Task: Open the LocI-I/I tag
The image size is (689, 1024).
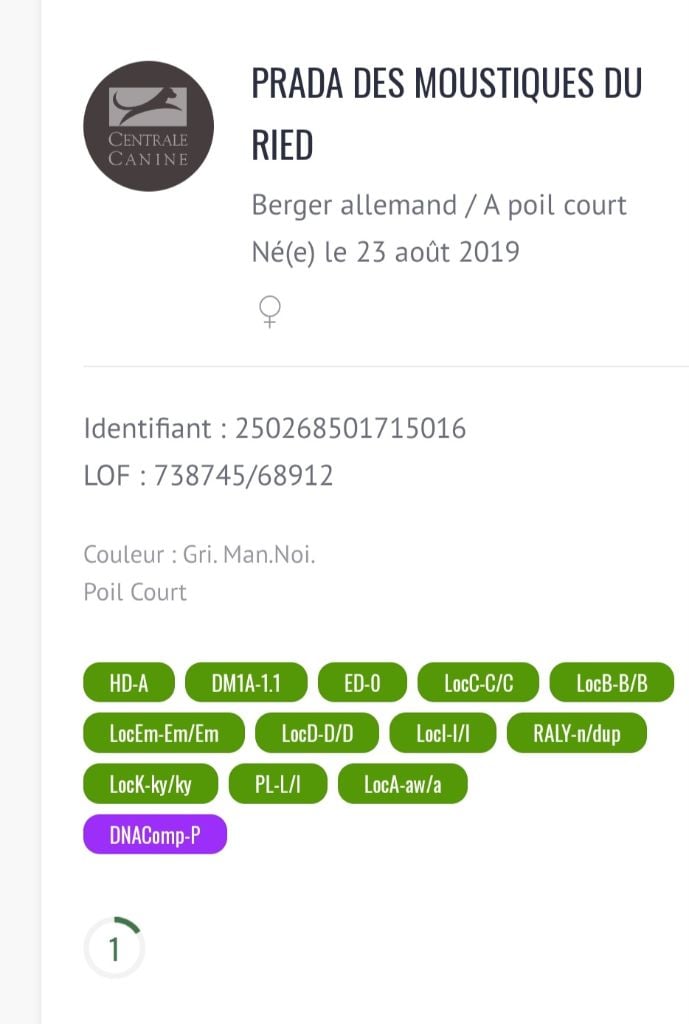Action: coord(442,734)
